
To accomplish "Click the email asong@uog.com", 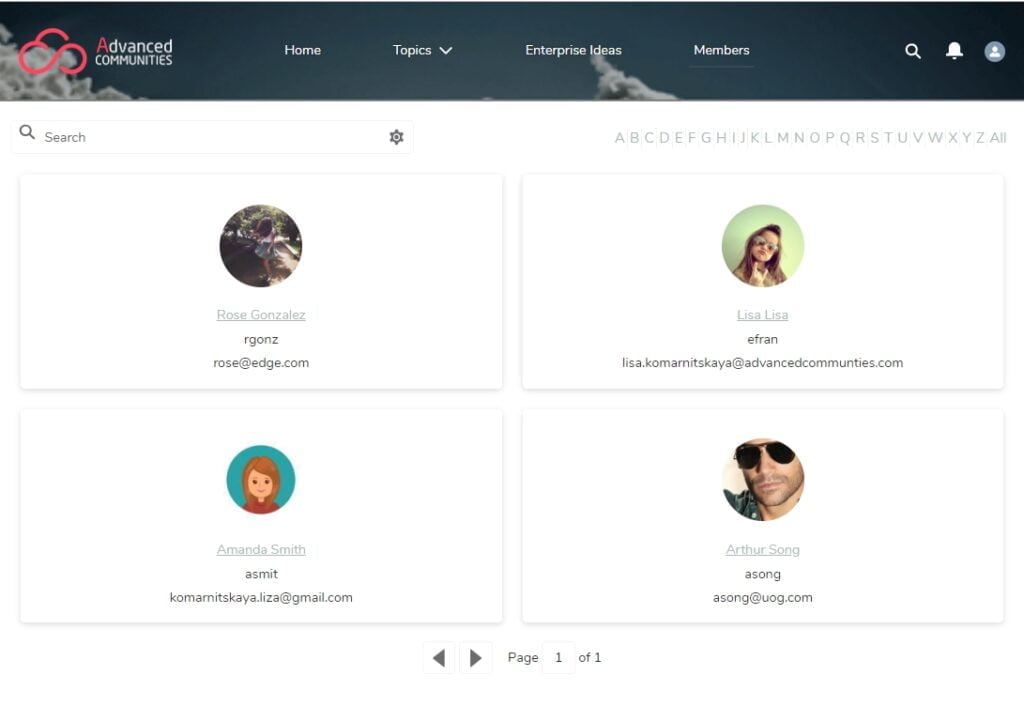I will pos(763,598).
